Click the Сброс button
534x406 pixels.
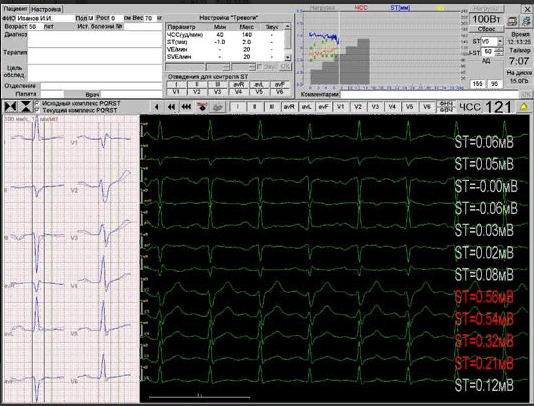click(486, 29)
